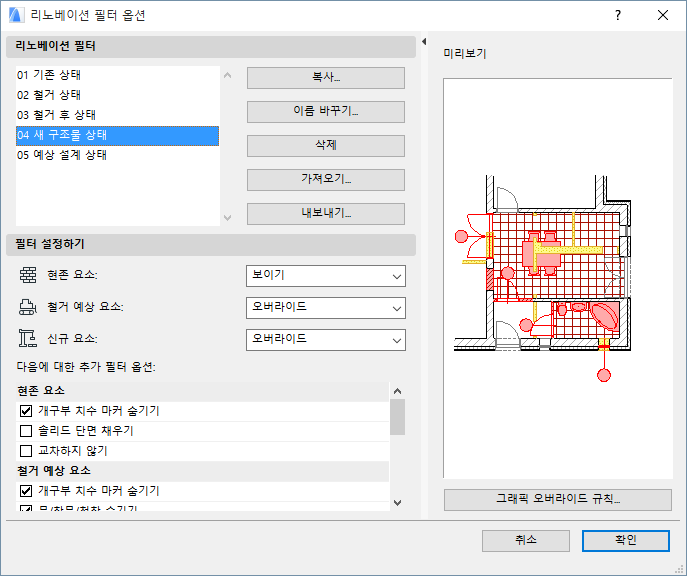
Task: Collapse preview panel with the black triangle arrow
Action: pos(424,42)
